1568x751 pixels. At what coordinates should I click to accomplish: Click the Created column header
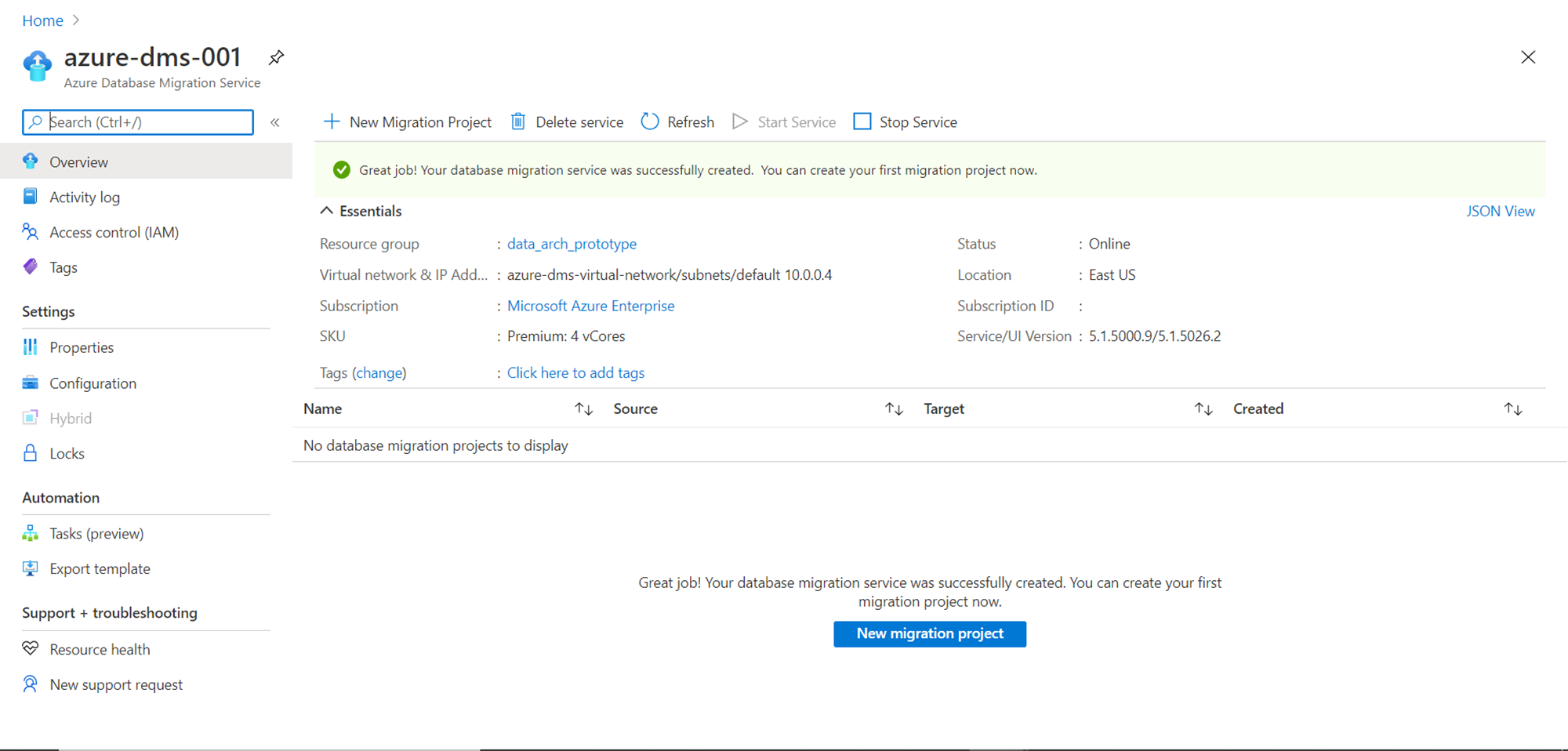(x=1258, y=408)
